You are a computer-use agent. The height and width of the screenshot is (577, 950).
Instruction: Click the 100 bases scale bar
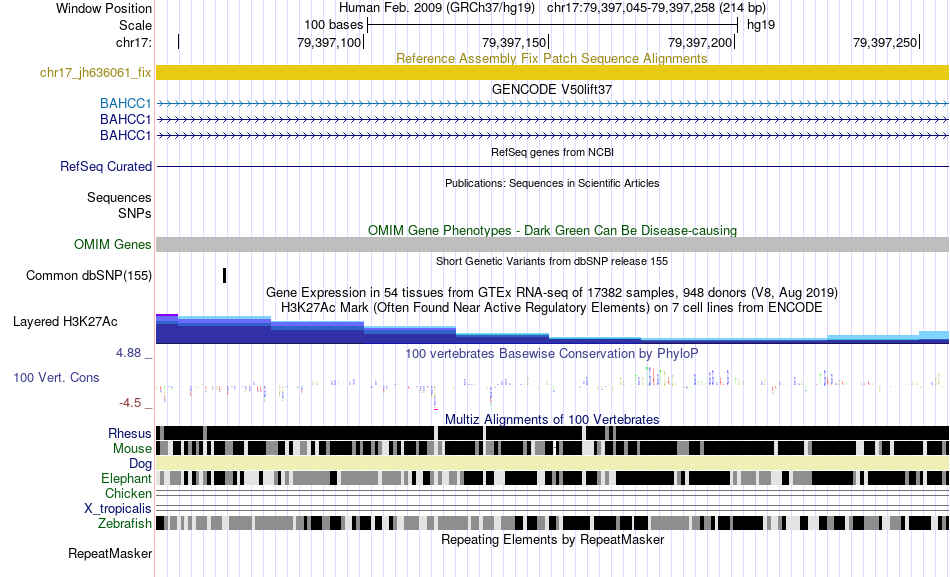tap(552, 25)
